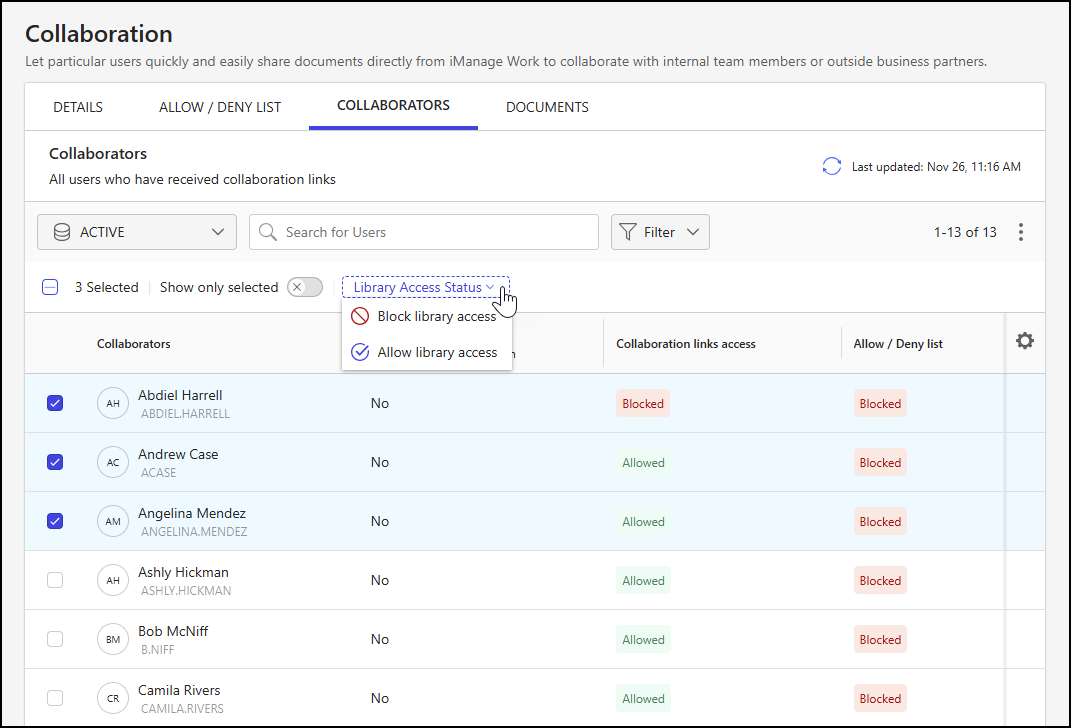Viewport: 1071px width, 728px height.
Task: Toggle the Show only selected switch
Action: (x=304, y=287)
